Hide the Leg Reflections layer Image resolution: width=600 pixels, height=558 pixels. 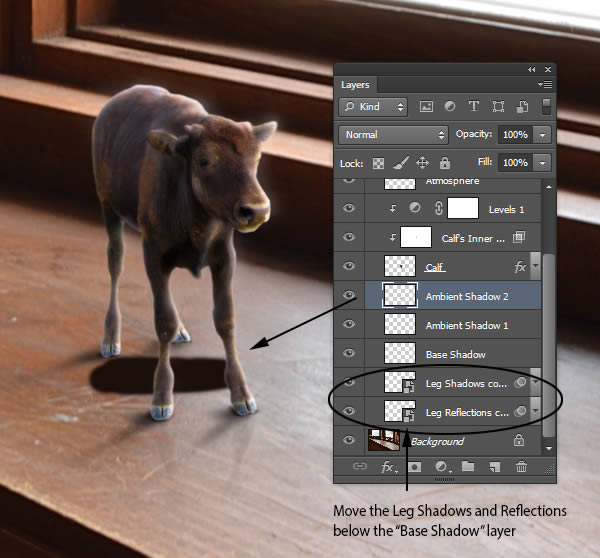coord(349,411)
